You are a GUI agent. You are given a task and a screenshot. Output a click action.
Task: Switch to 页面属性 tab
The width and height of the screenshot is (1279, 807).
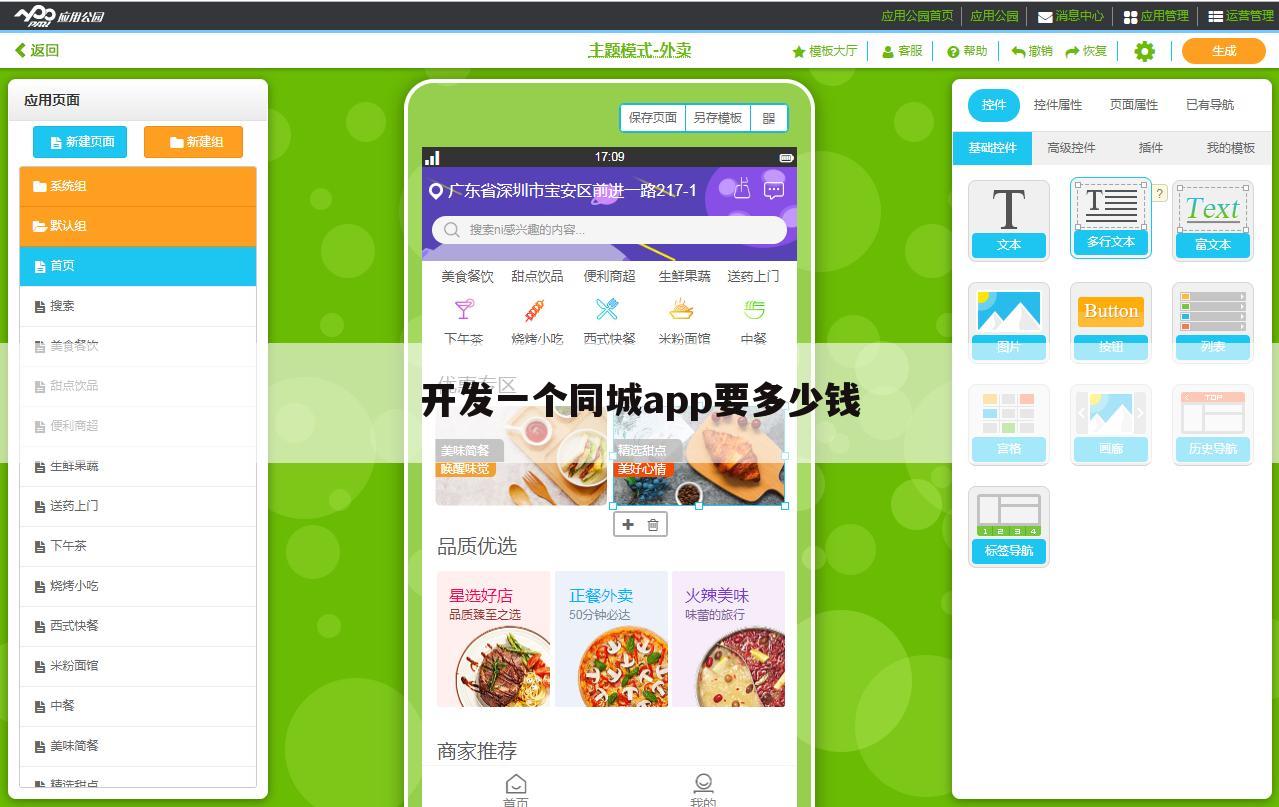(x=1134, y=105)
